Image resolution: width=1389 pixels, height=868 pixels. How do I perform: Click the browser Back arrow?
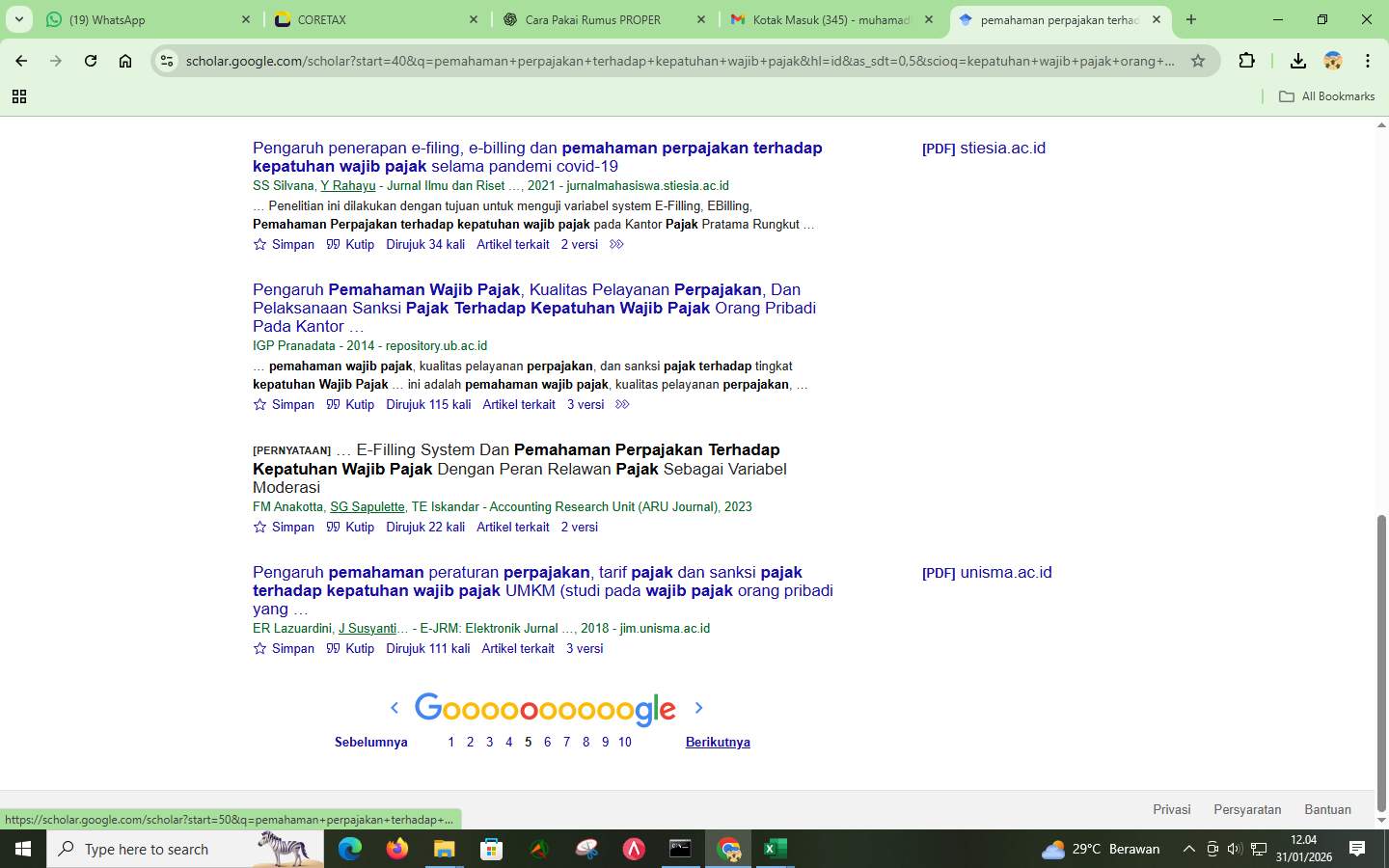[x=21, y=61]
